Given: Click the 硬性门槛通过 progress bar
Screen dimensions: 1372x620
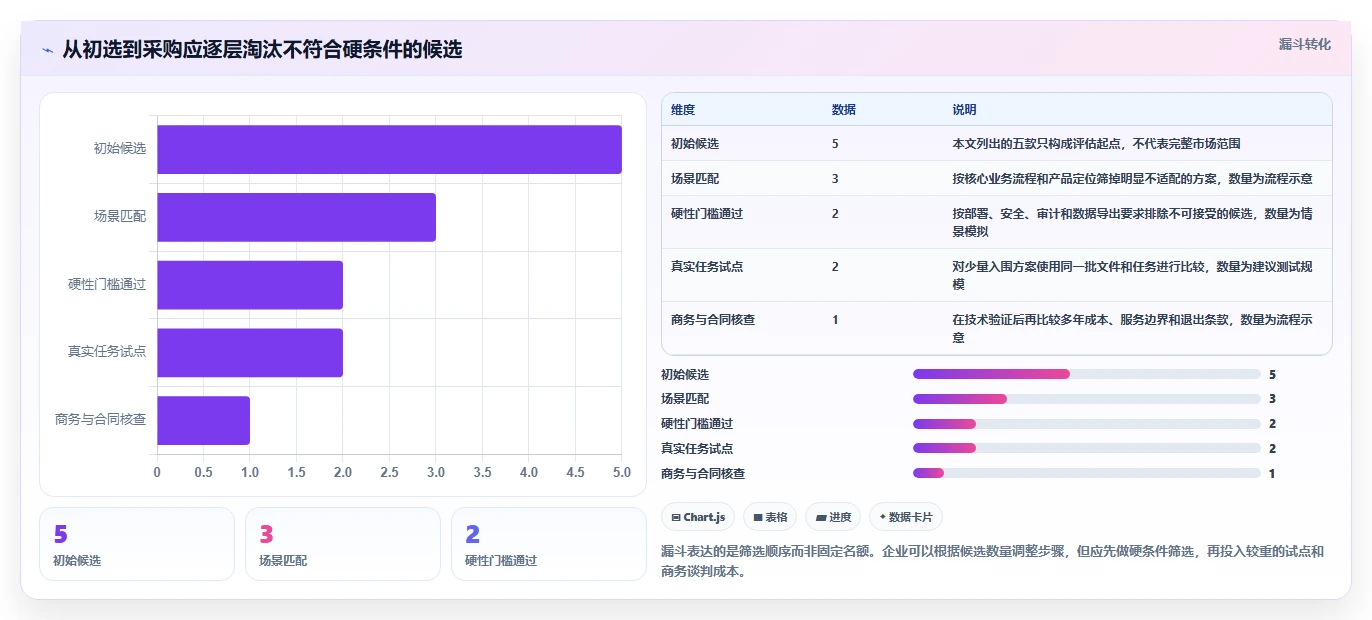Looking at the screenshot, I should click(x=1086, y=424).
